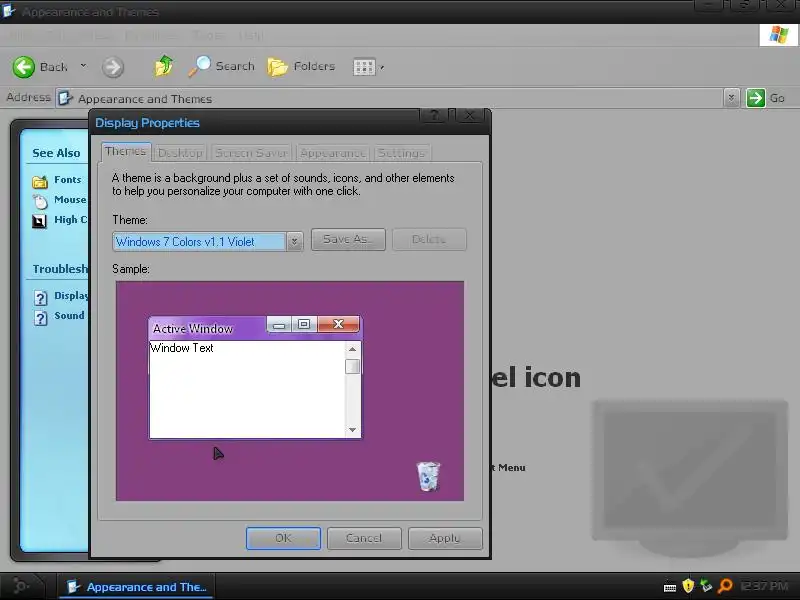The height and width of the screenshot is (600, 800).
Task: Click the Start button on the taskbar
Action: pos(22,586)
